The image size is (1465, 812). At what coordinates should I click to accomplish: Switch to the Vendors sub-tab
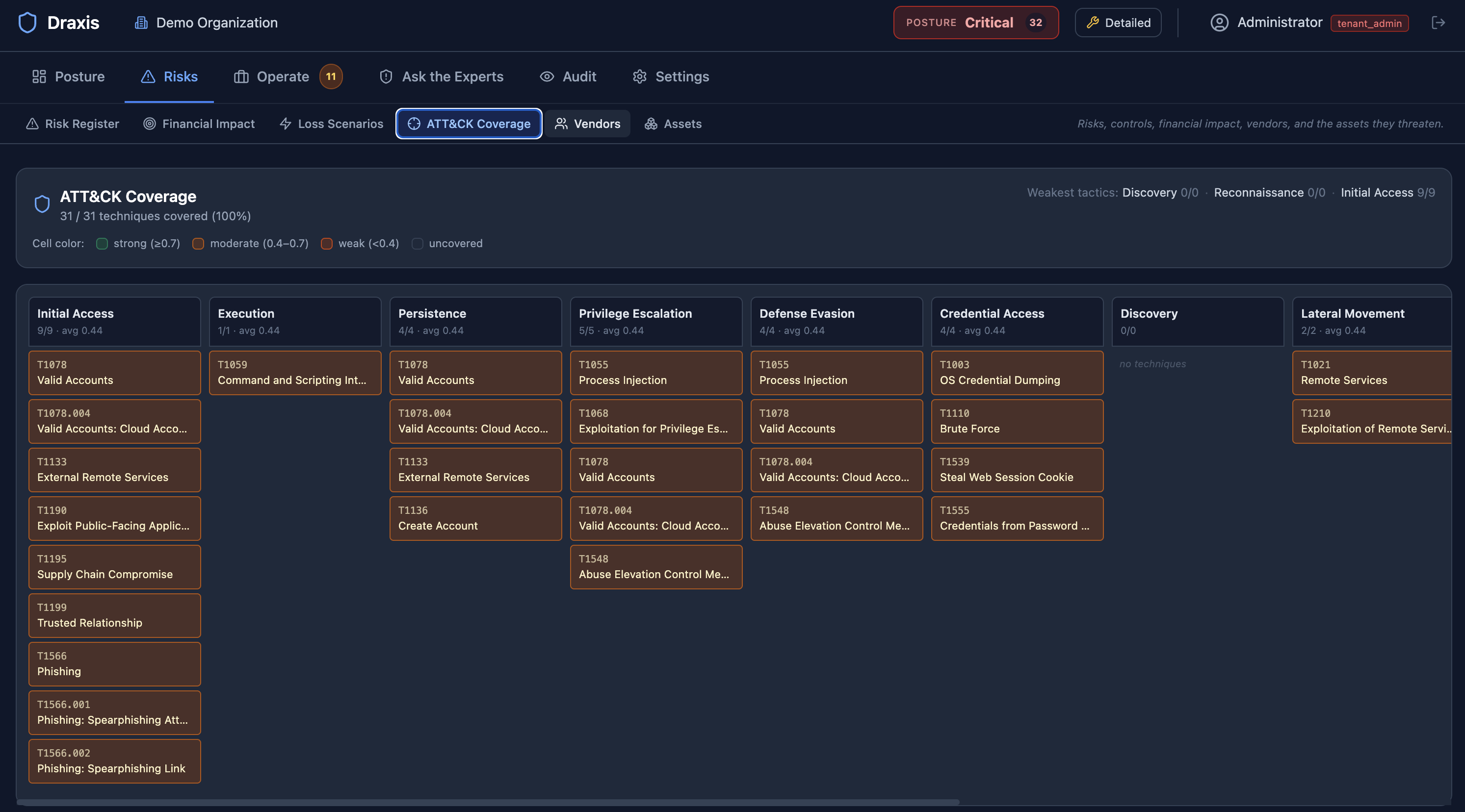pyautogui.click(x=587, y=124)
